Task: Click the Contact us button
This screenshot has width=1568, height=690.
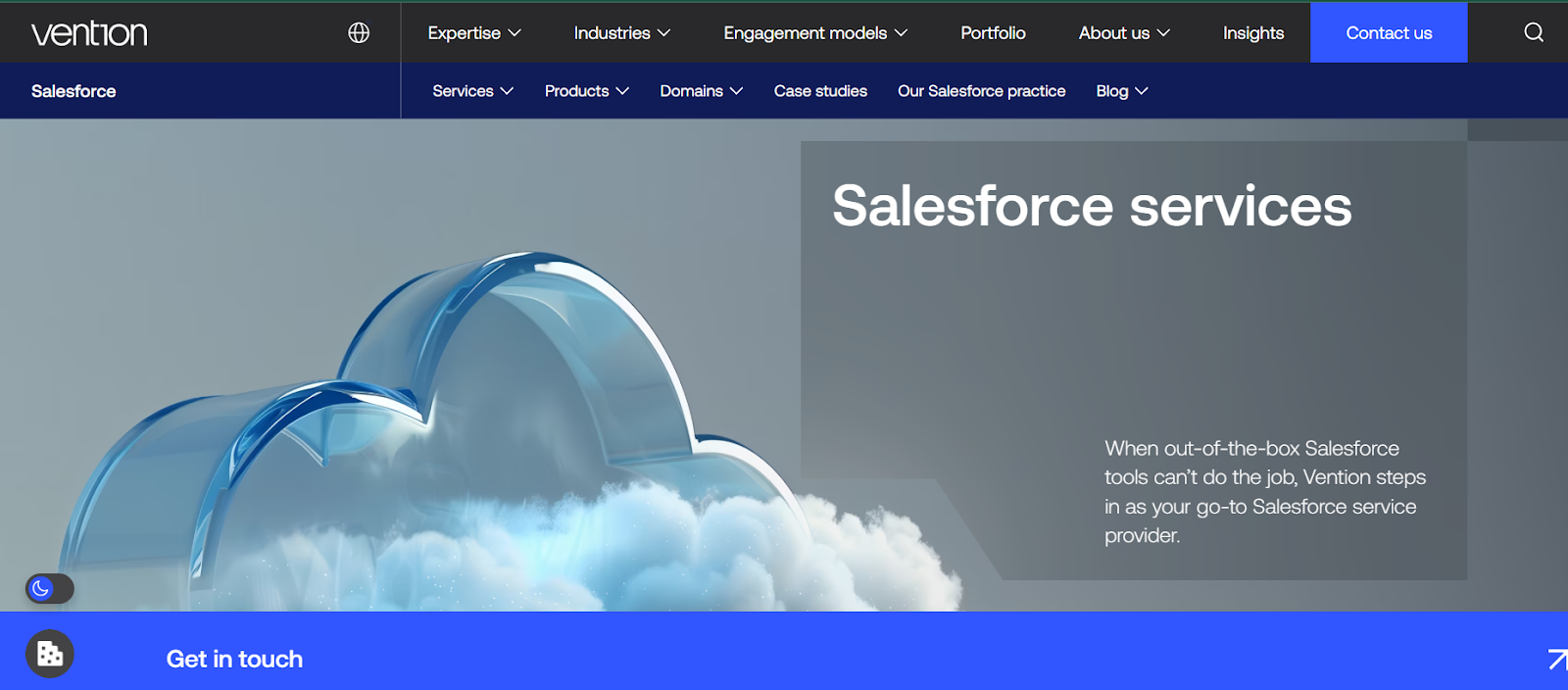Action: [1389, 32]
